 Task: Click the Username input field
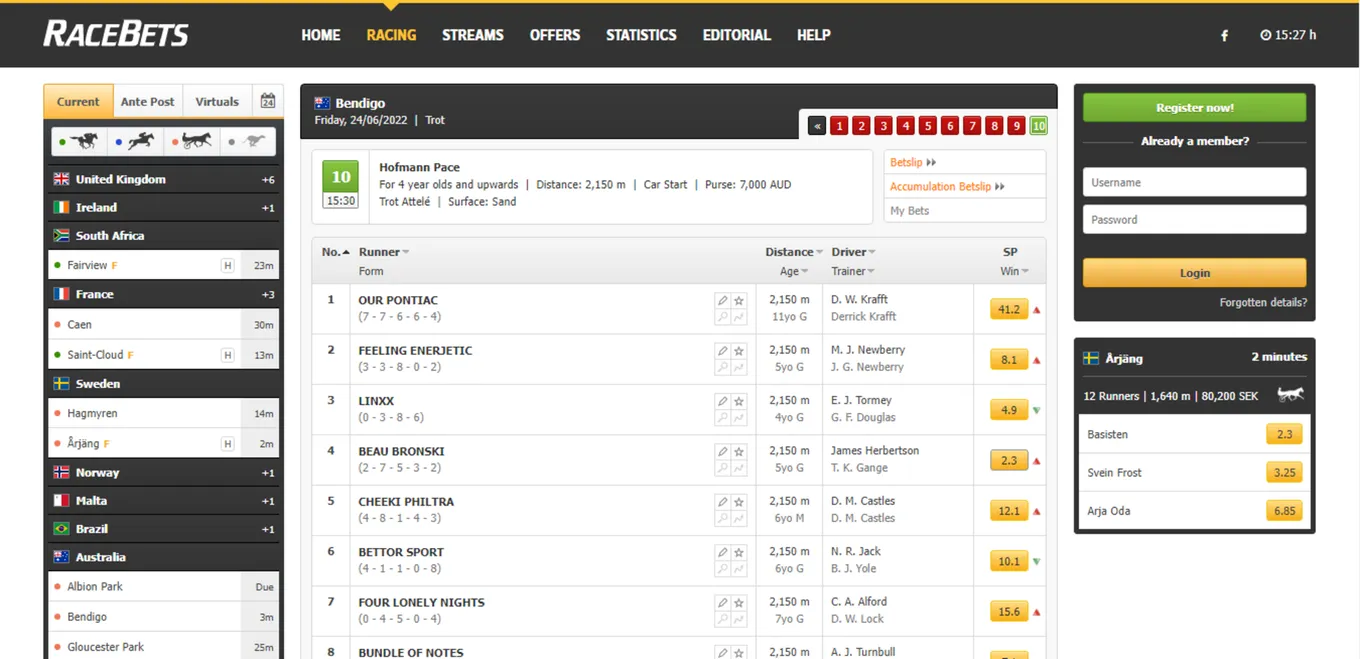1194,182
